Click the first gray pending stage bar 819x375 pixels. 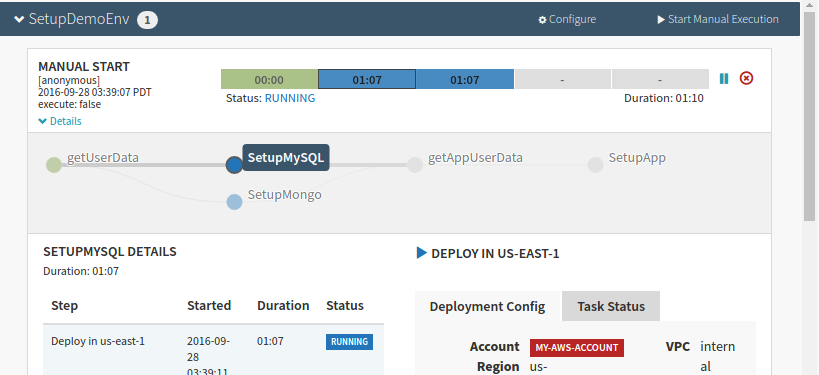click(563, 79)
